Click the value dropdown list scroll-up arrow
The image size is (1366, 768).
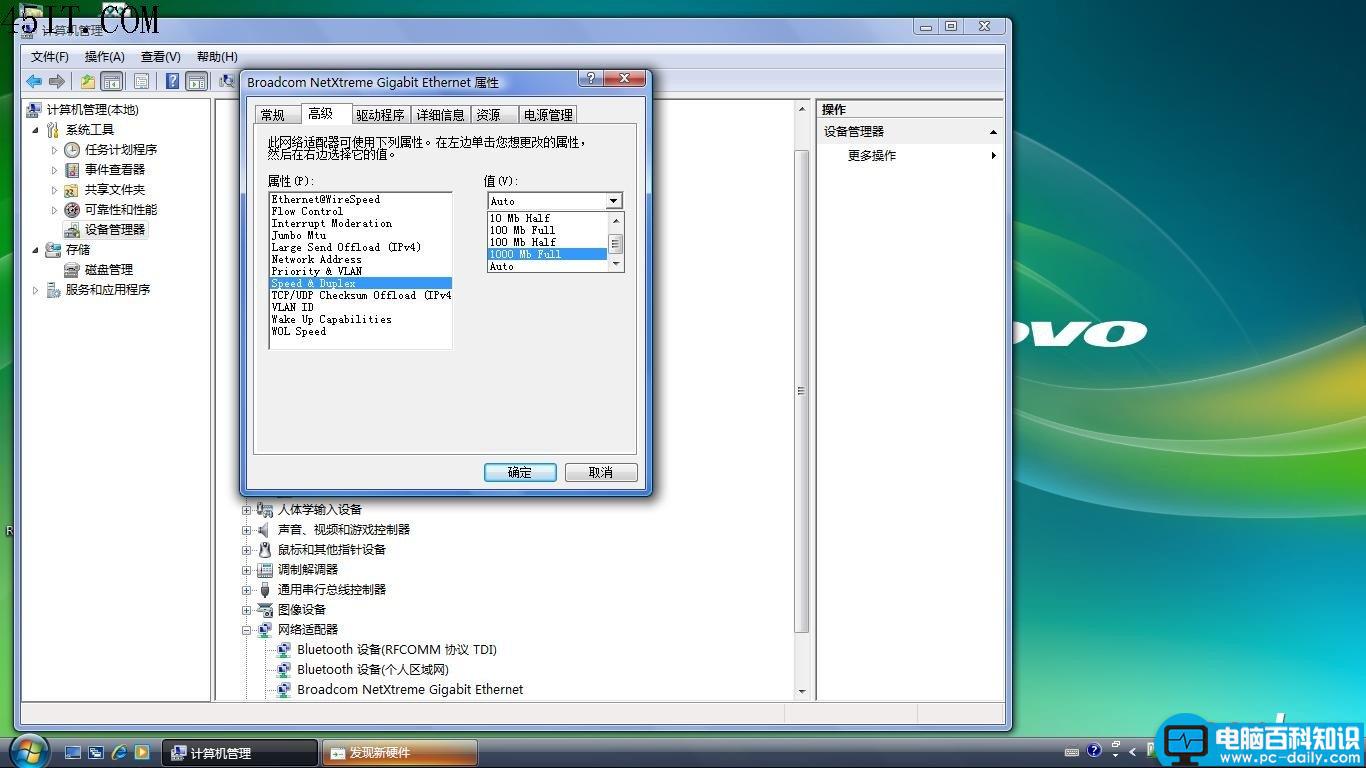[x=616, y=220]
